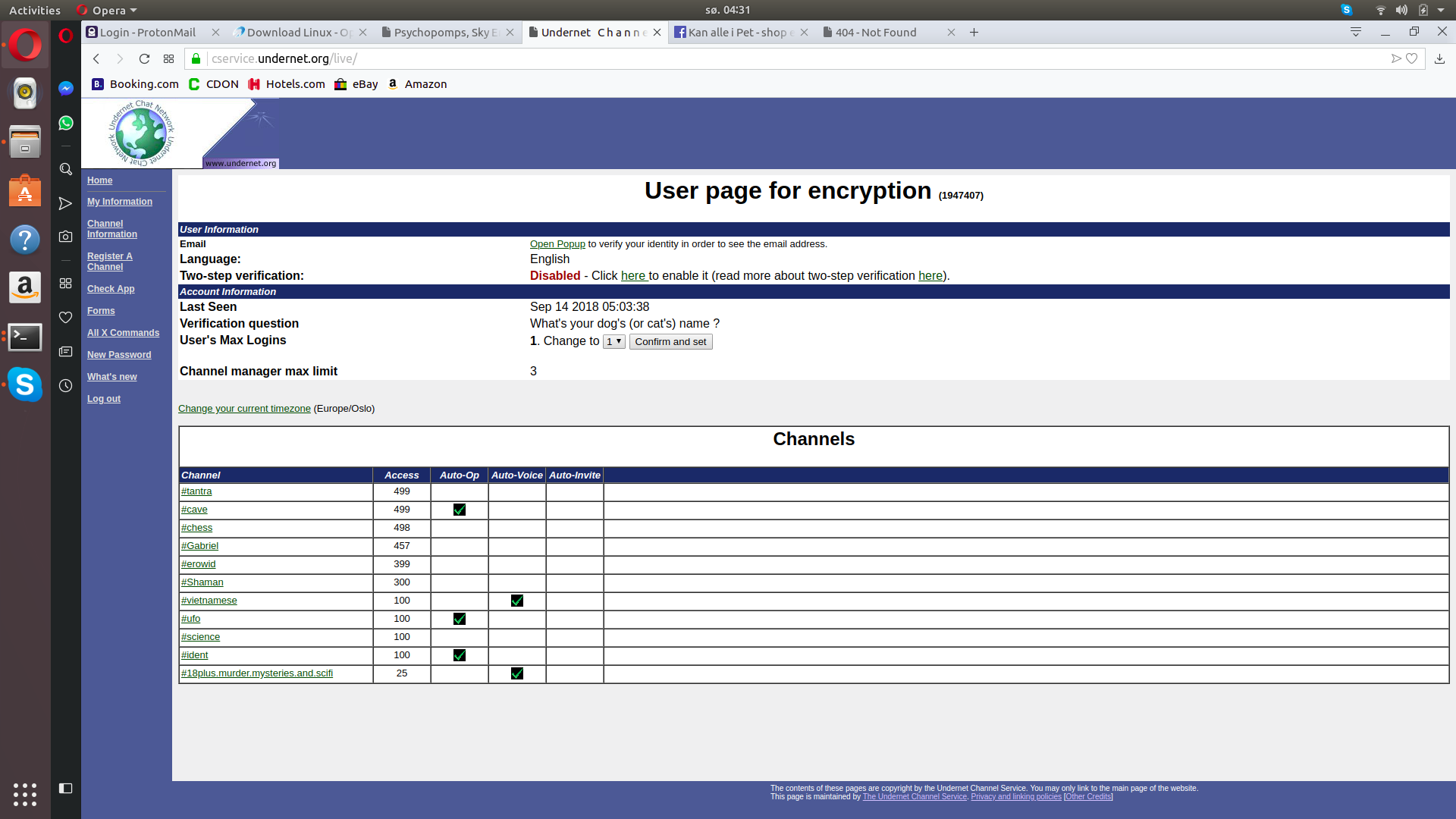Image resolution: width=1456 pixels, height=819 pixels.
Task: Click Log out in the side menu
Action: (x=104, y=399)
